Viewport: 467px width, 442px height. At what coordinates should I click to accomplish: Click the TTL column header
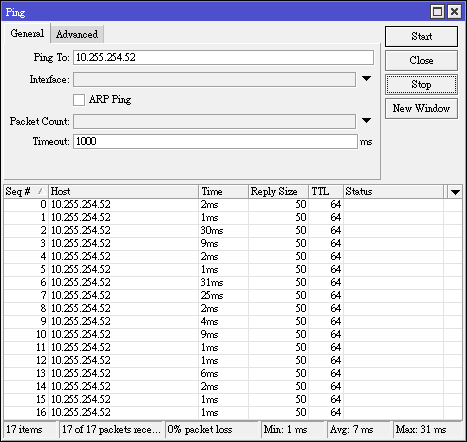point(326,192)
